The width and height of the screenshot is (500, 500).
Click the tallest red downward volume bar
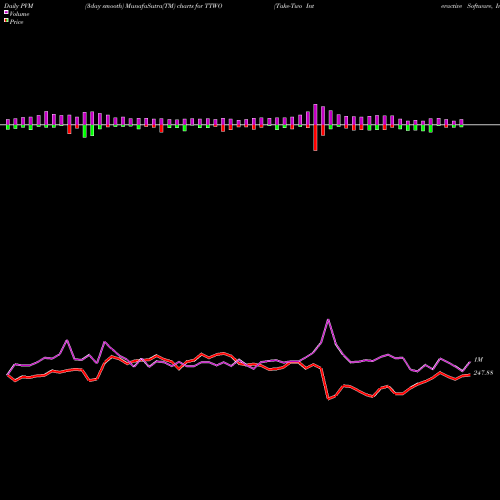coord(315,138)
